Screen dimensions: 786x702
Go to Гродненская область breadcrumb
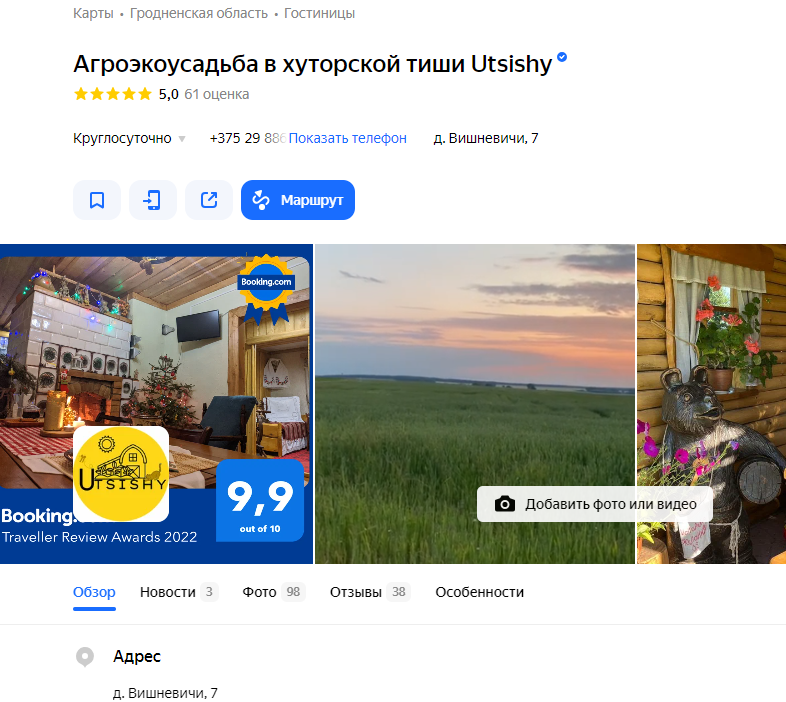(x=199, y=14)
